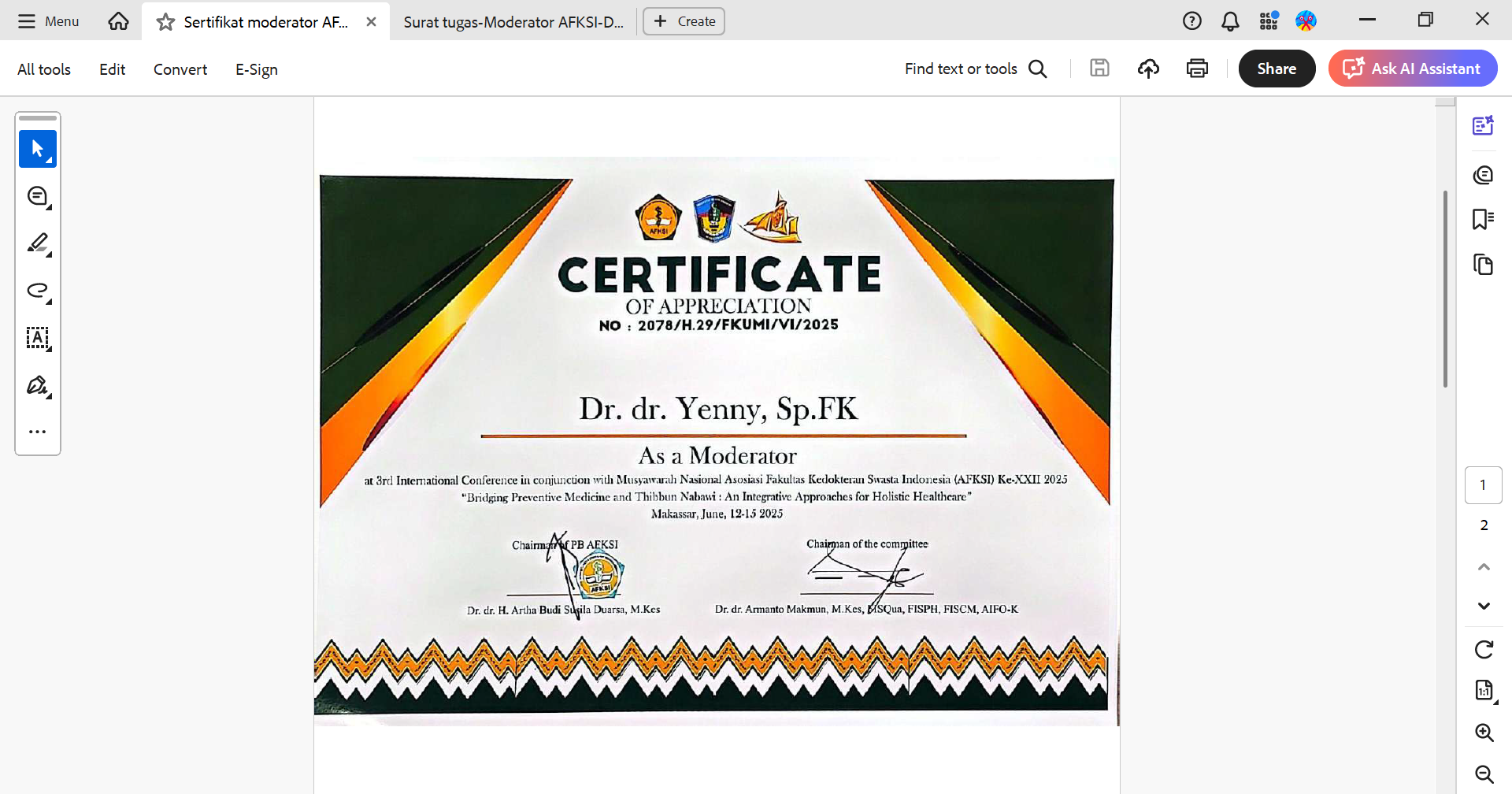The image size is (1512, 794).
Task: Go to the Home icon
Action: click(118, 21)
